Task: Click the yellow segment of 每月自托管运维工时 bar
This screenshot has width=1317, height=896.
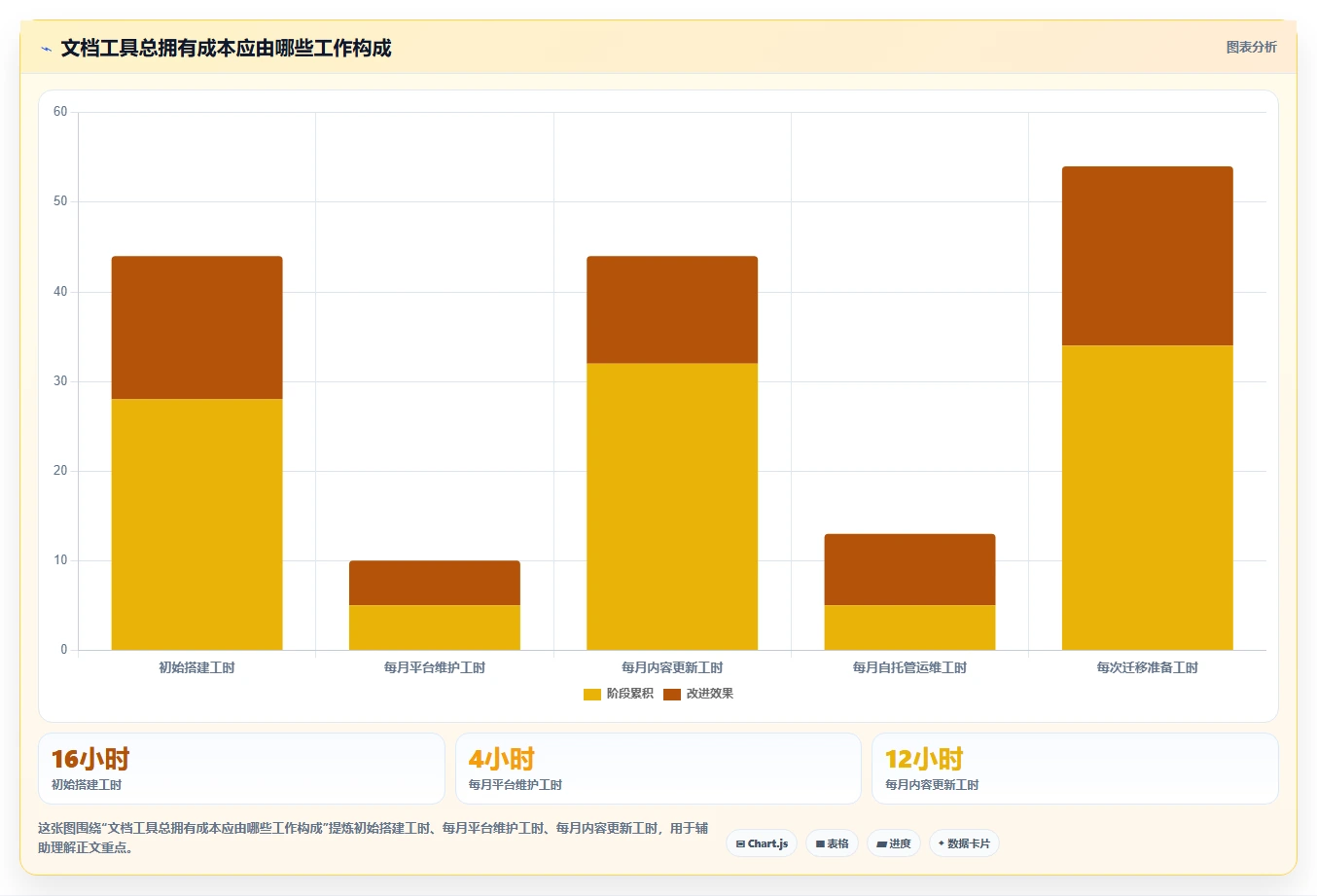Action: pos(909,627)
